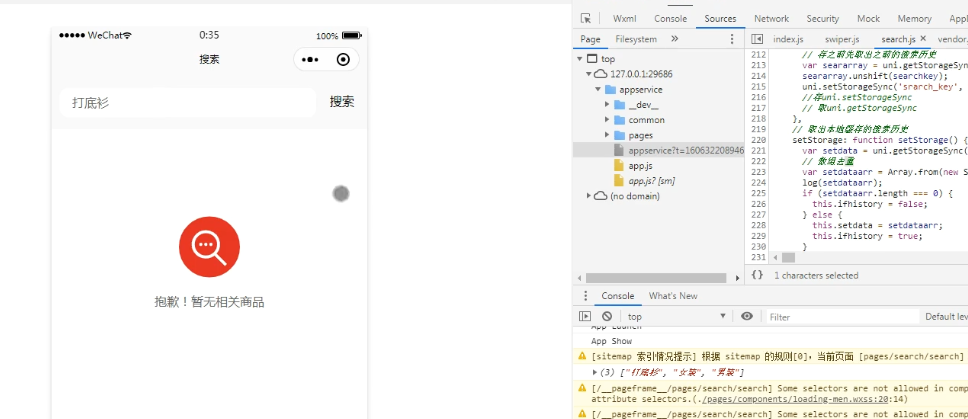968x419 pixels.
Task: Expand the (no domain) node
Action: (589, 196)
